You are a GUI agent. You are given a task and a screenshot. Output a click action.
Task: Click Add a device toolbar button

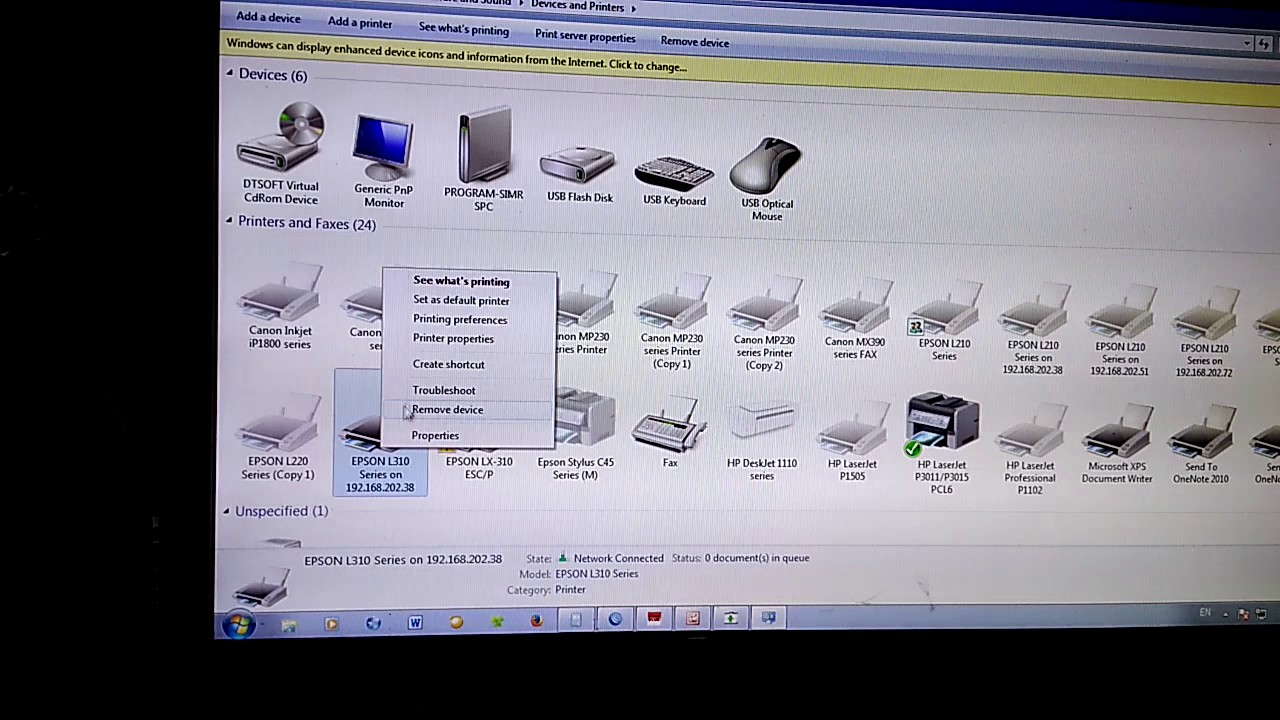268,17
